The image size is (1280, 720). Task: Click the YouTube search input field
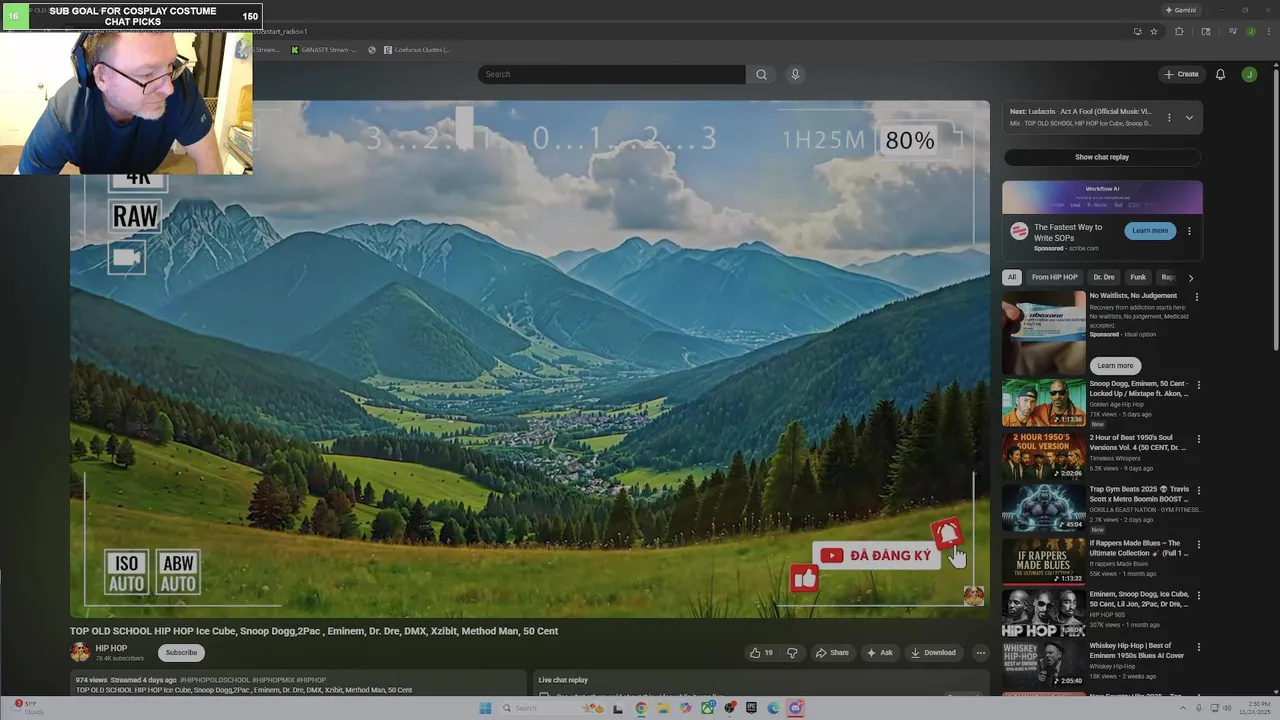(x=612, y=74)
